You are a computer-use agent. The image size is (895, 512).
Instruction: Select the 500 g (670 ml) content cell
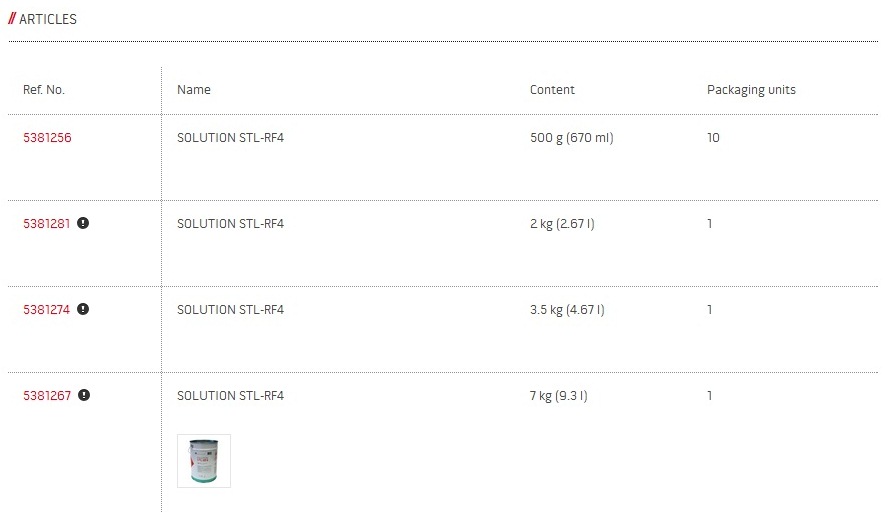click(571, 138)
